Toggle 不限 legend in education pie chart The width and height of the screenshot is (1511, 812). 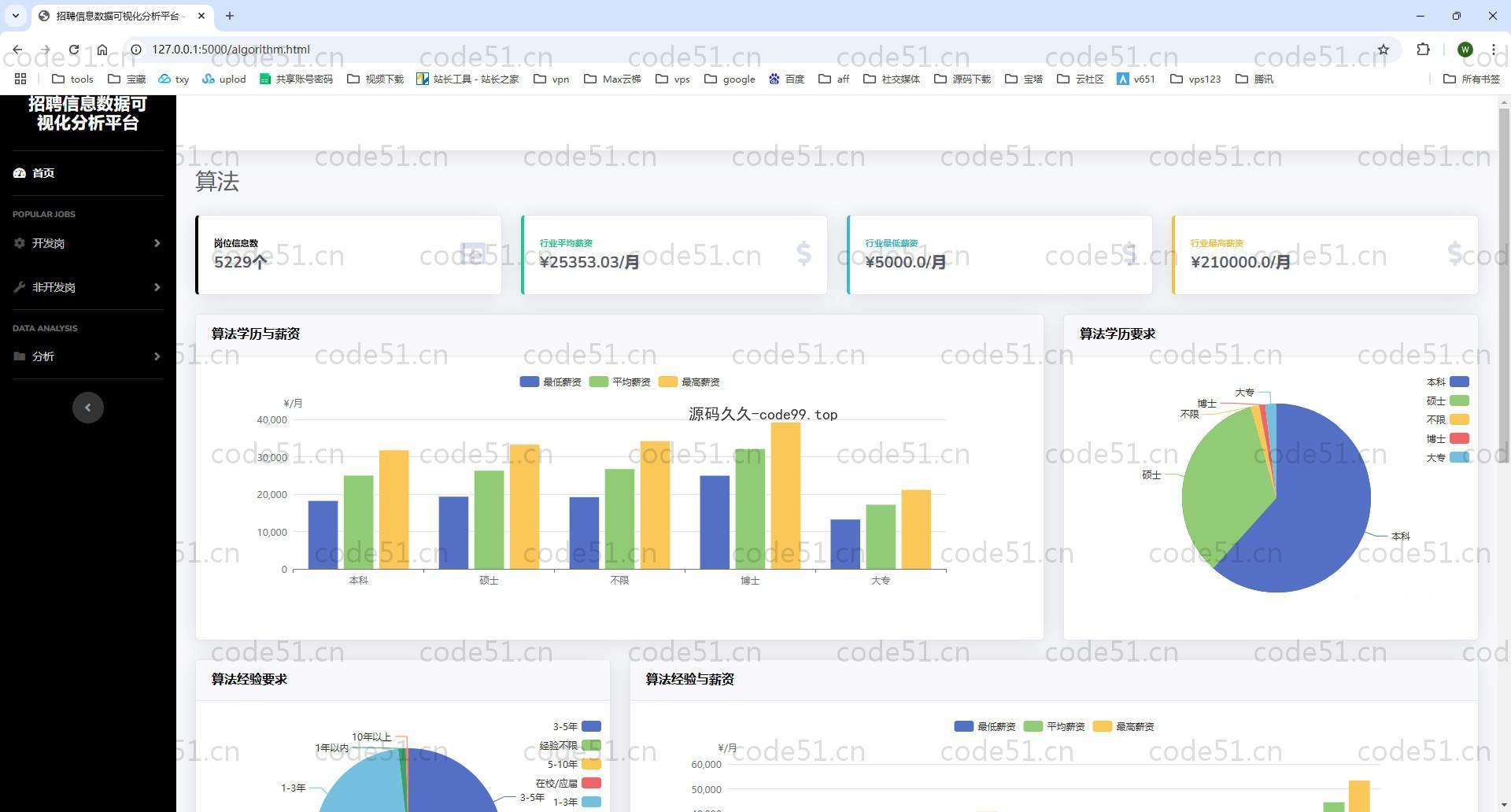1448,419
